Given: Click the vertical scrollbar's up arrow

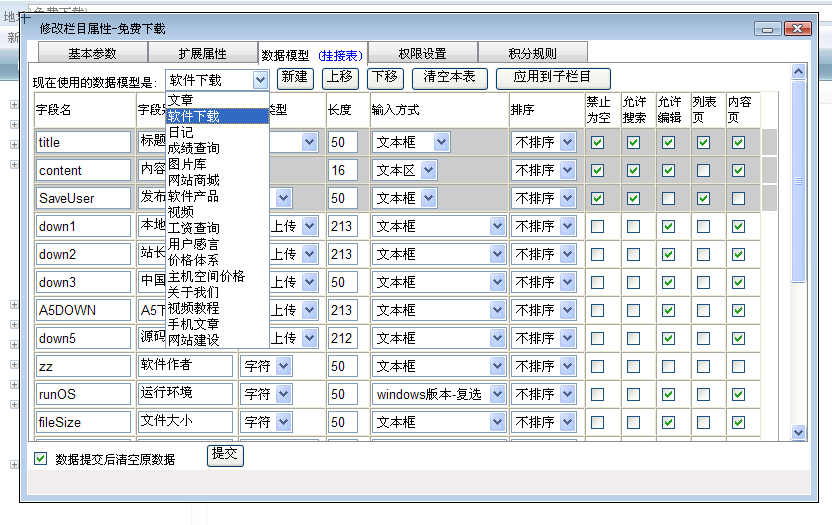Looking at the screenshot, I should pyautogui.click(x=798, y=72).
